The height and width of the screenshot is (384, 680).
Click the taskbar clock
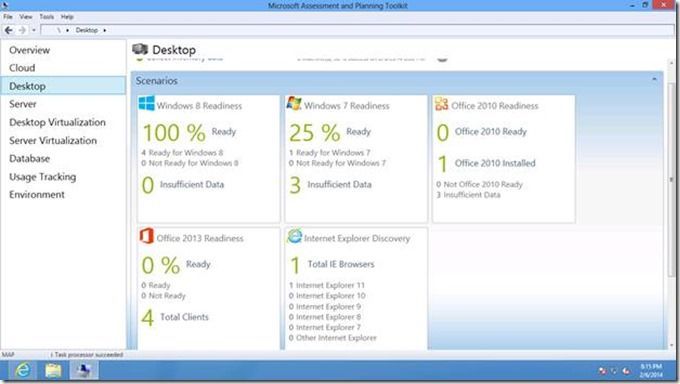651,371
